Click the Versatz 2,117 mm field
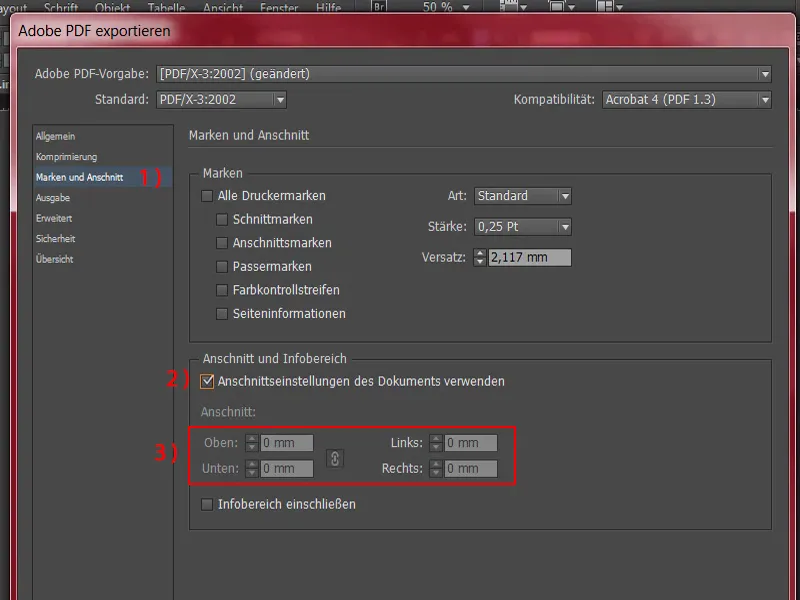The height and width of the screenshot is (600, 800). (530, 257)
